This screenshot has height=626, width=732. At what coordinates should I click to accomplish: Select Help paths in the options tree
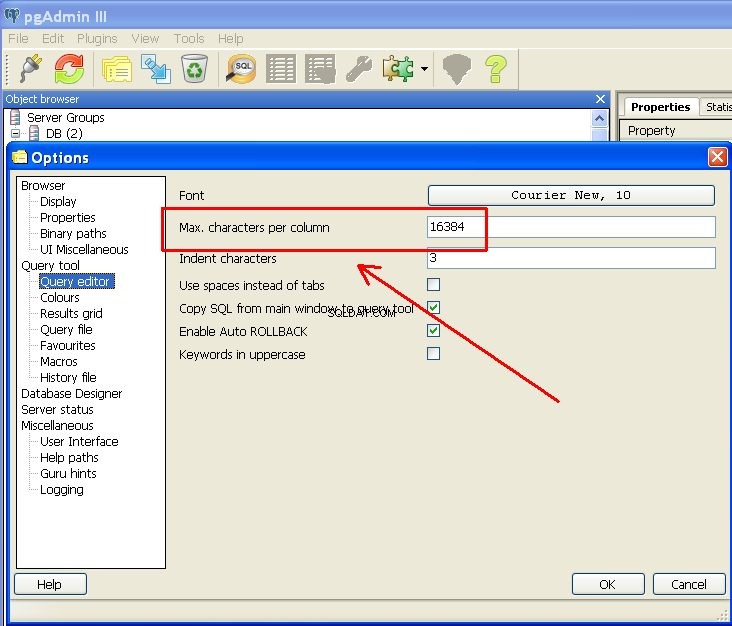[69, 457]
